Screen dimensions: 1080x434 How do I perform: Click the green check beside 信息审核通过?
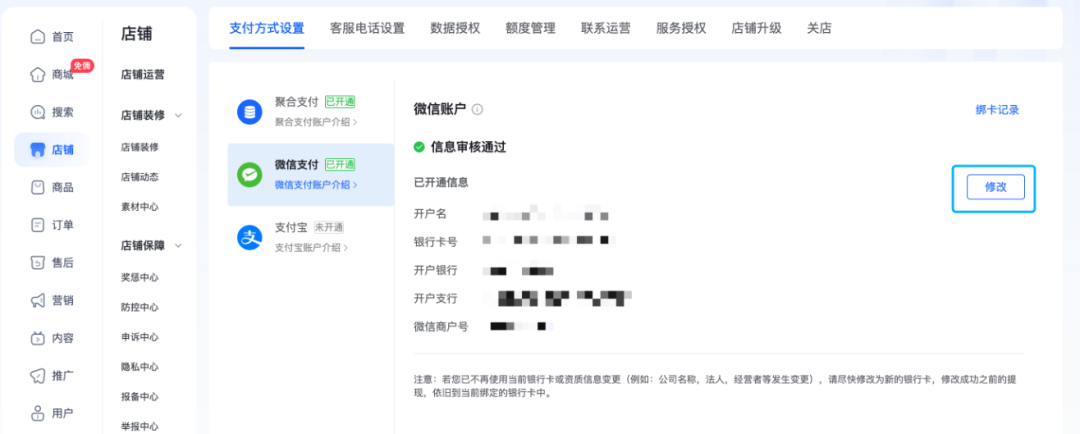pyautogui.click(x=419, y=147)
